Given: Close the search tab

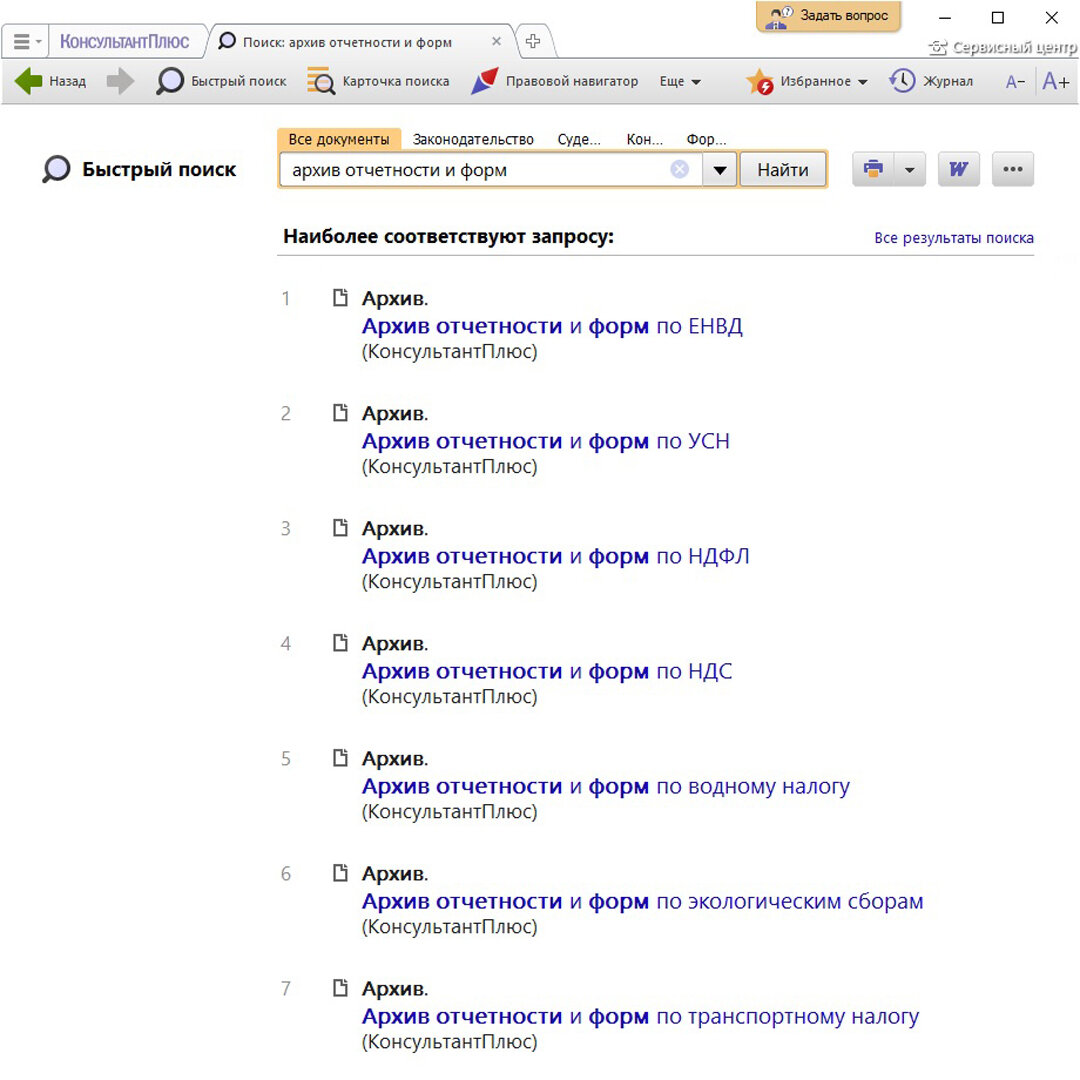Looking at the screenshot, I should click(x=496, y=41).
